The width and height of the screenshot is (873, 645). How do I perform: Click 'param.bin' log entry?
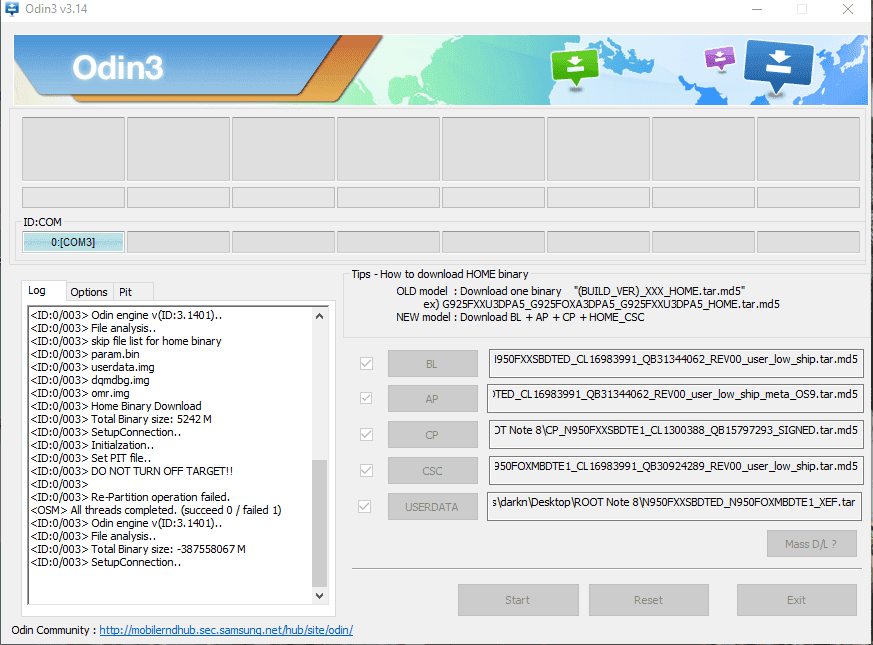pyautogui.click(x=85, y=354)
